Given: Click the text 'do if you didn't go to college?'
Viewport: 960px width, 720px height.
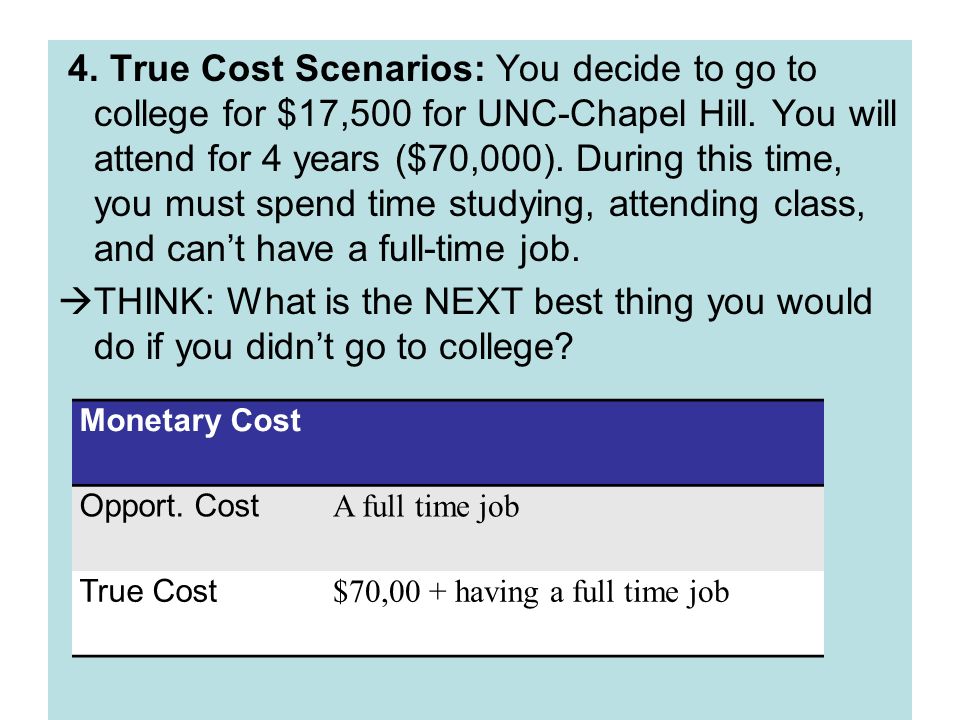Looking at the screenshot, I should coord(333,348).
